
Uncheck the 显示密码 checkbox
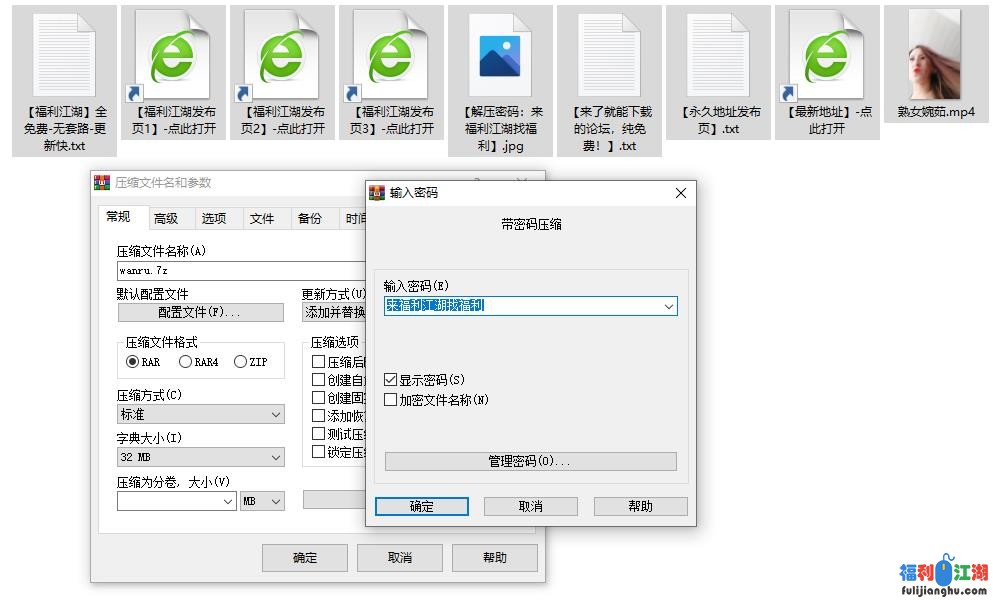391,380
